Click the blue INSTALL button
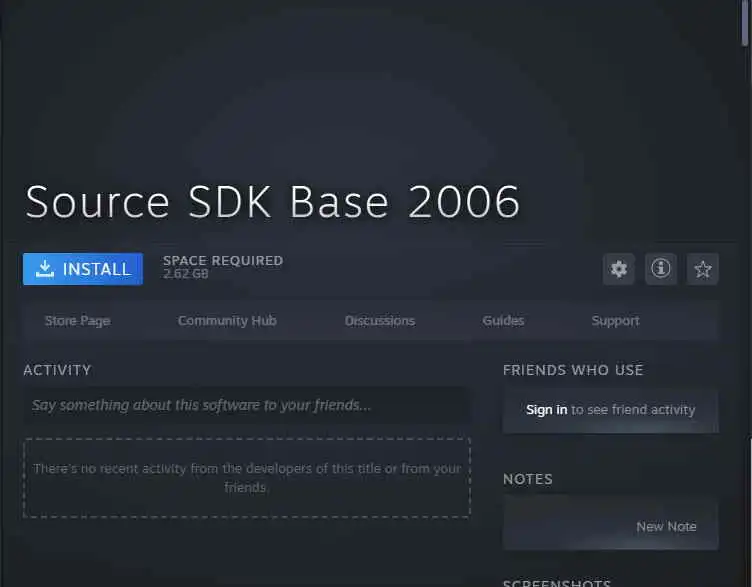The height and width of the screenshot is (587, 752). click(82, 269)
